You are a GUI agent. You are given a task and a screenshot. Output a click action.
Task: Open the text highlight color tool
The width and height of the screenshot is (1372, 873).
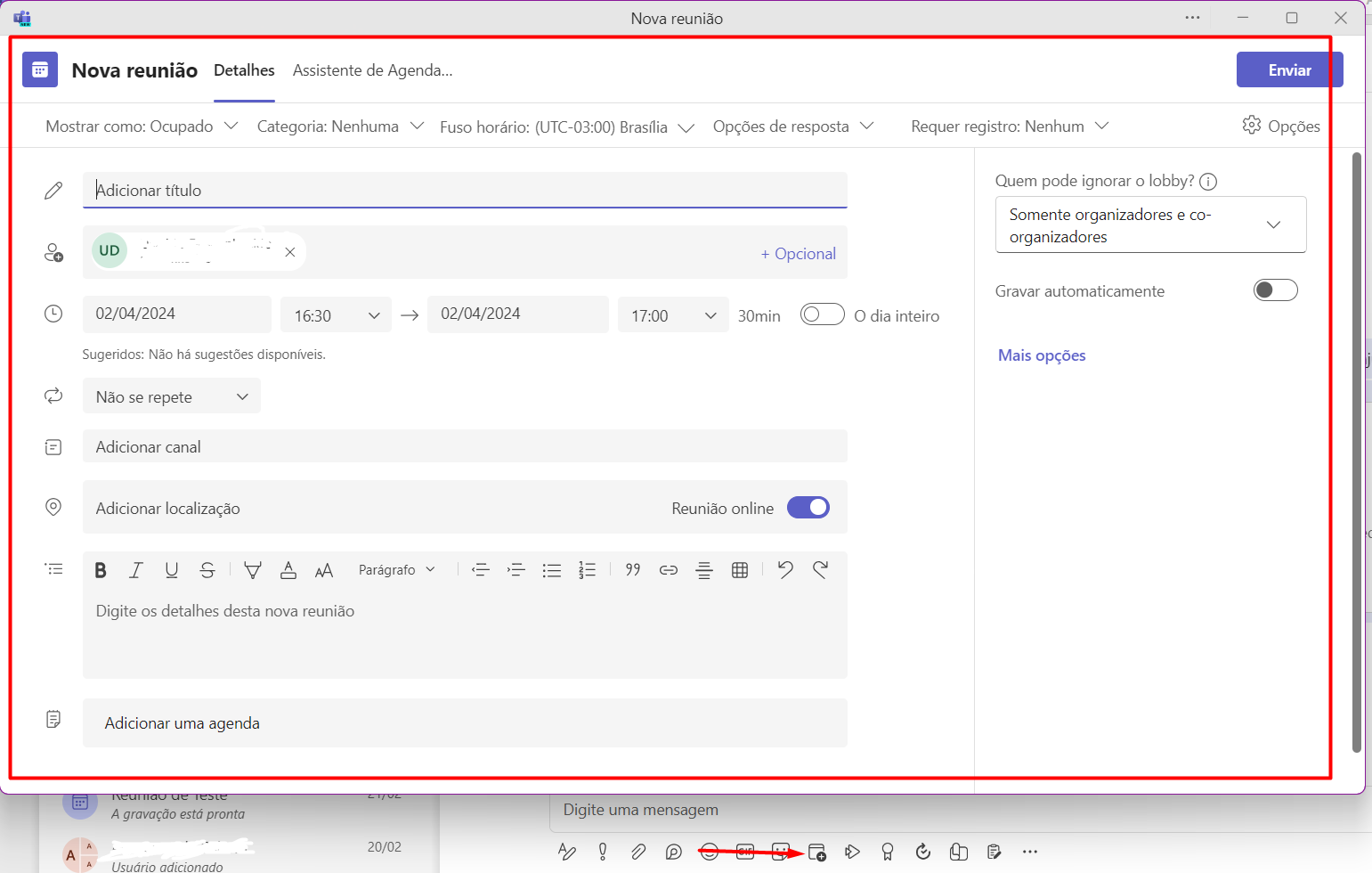tap(253, 570)
